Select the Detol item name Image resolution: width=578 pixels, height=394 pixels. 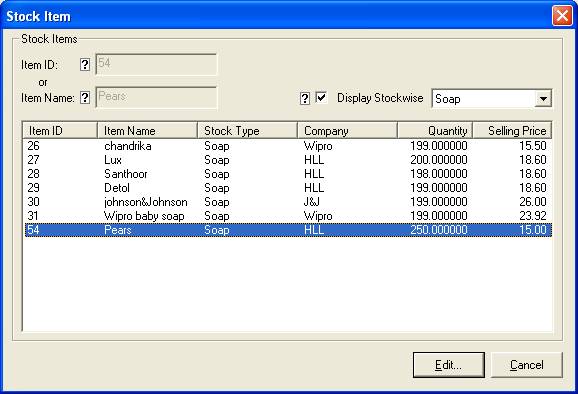pos(117,188)
